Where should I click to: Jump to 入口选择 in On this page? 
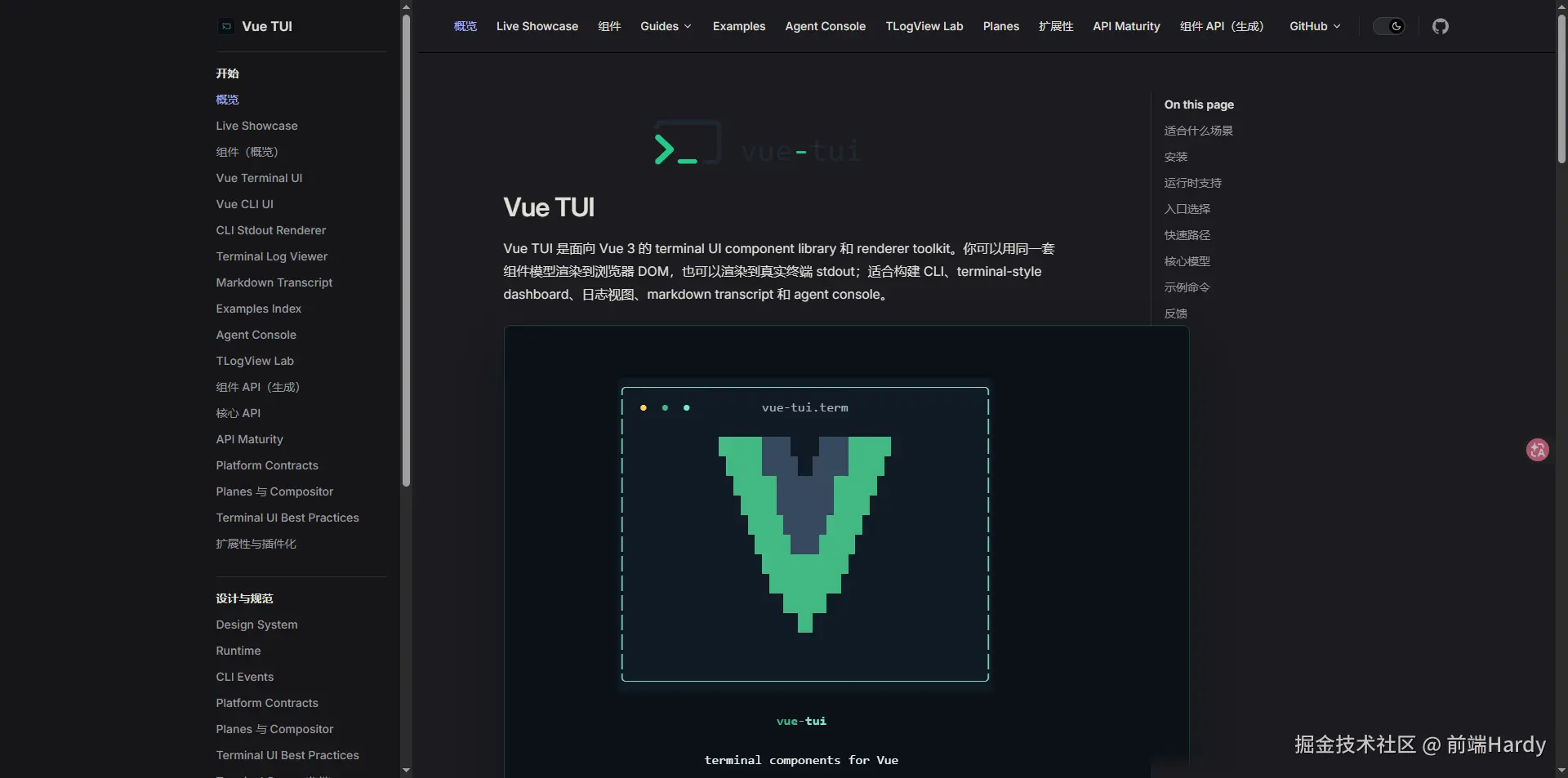coord(1187,209)
